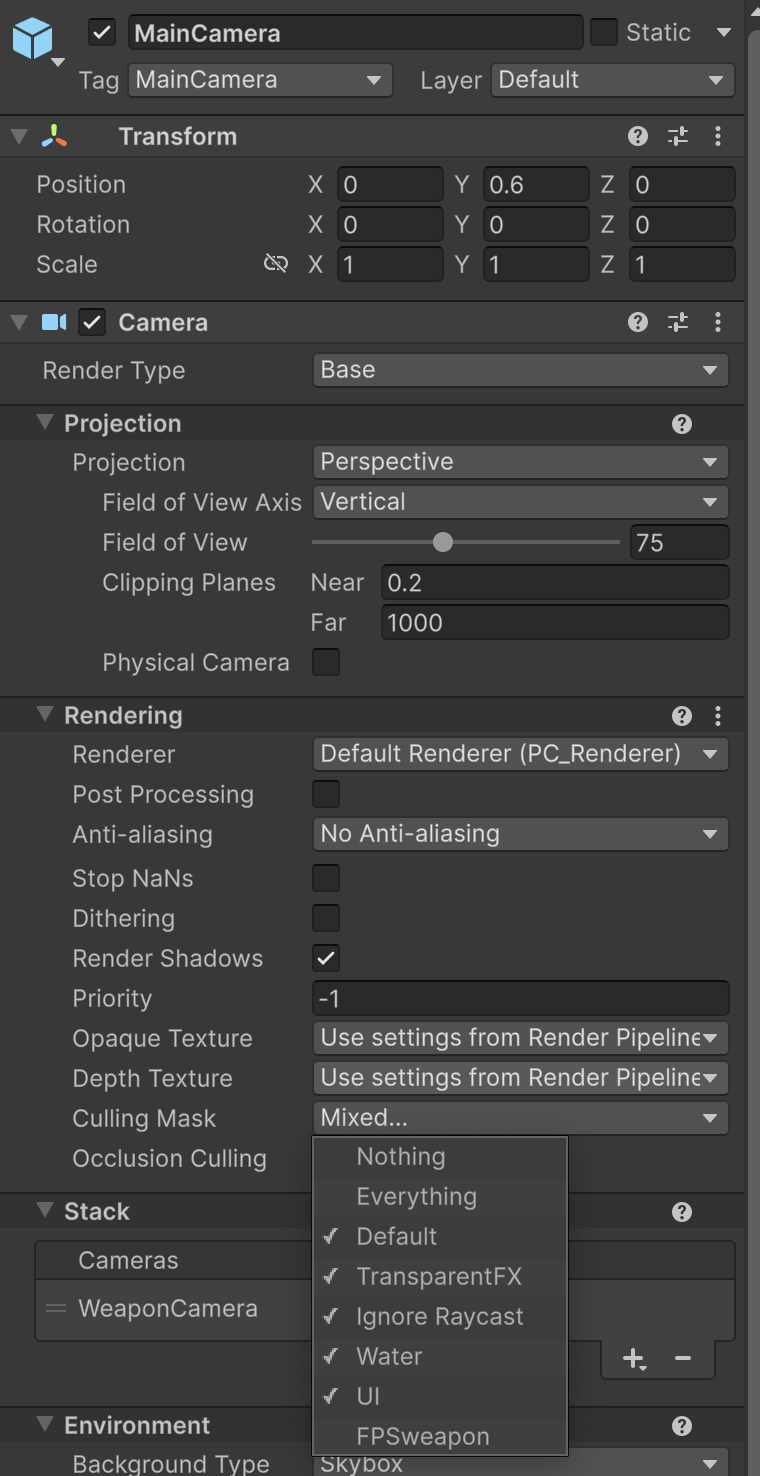Remove camera with minus icon in Stack

point(683,1358)
